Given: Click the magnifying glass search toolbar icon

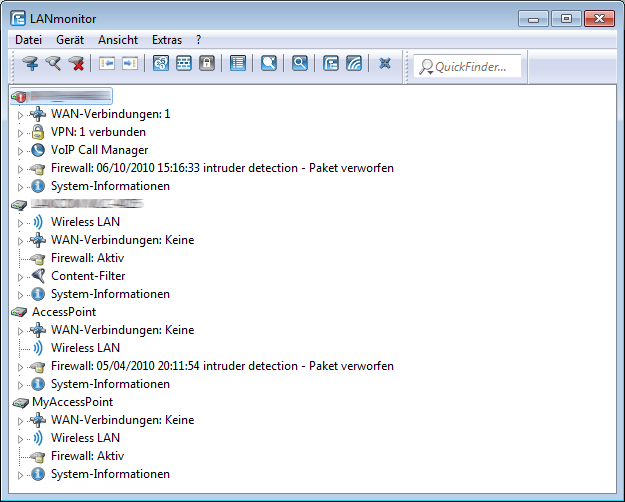Looking at the screenshot, I should point(299,64).
